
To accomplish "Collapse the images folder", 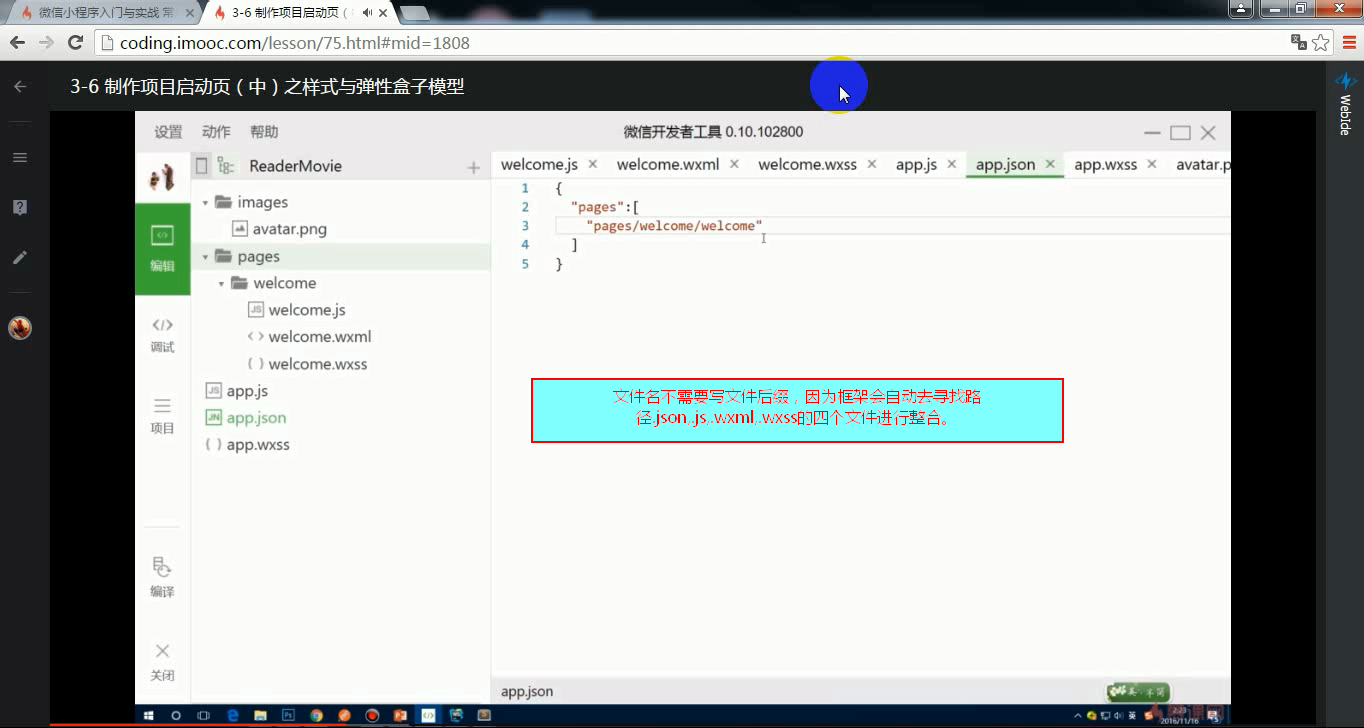I will [206, 202].
